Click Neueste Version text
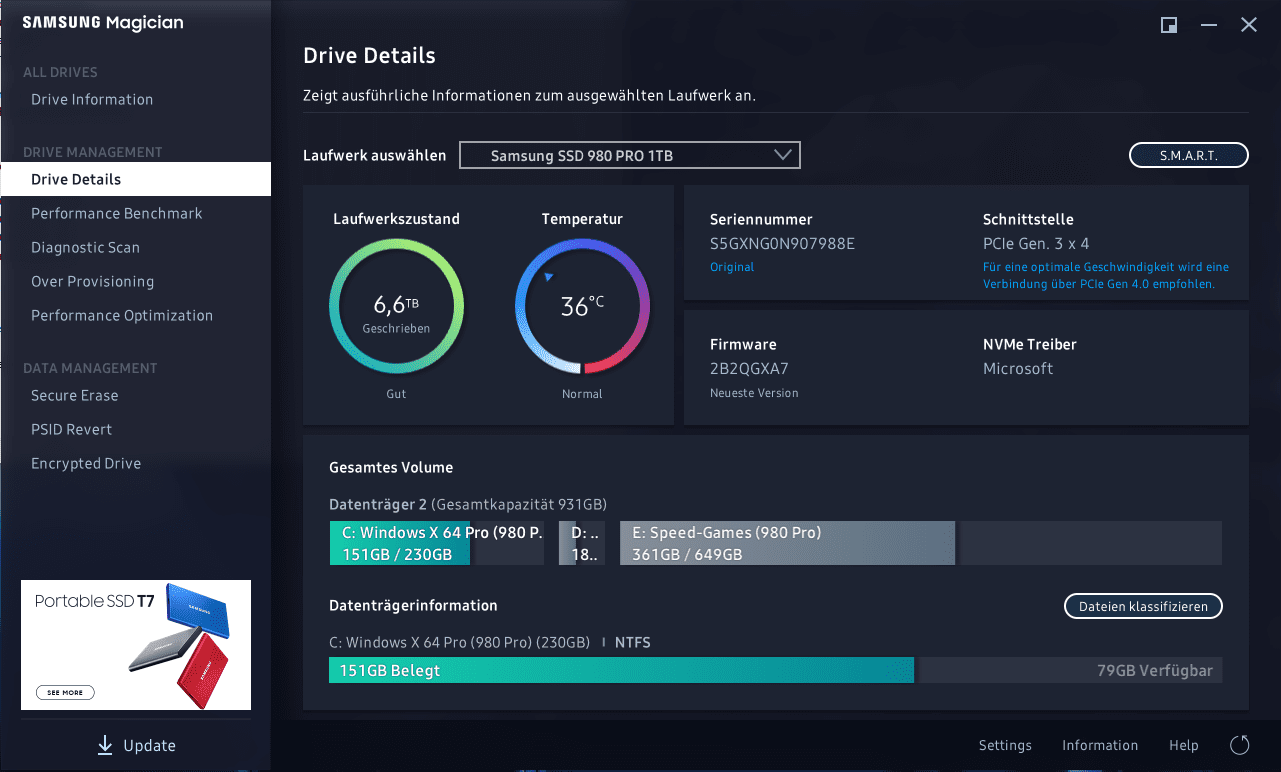Screen dimensions: 1281x772 754,393
